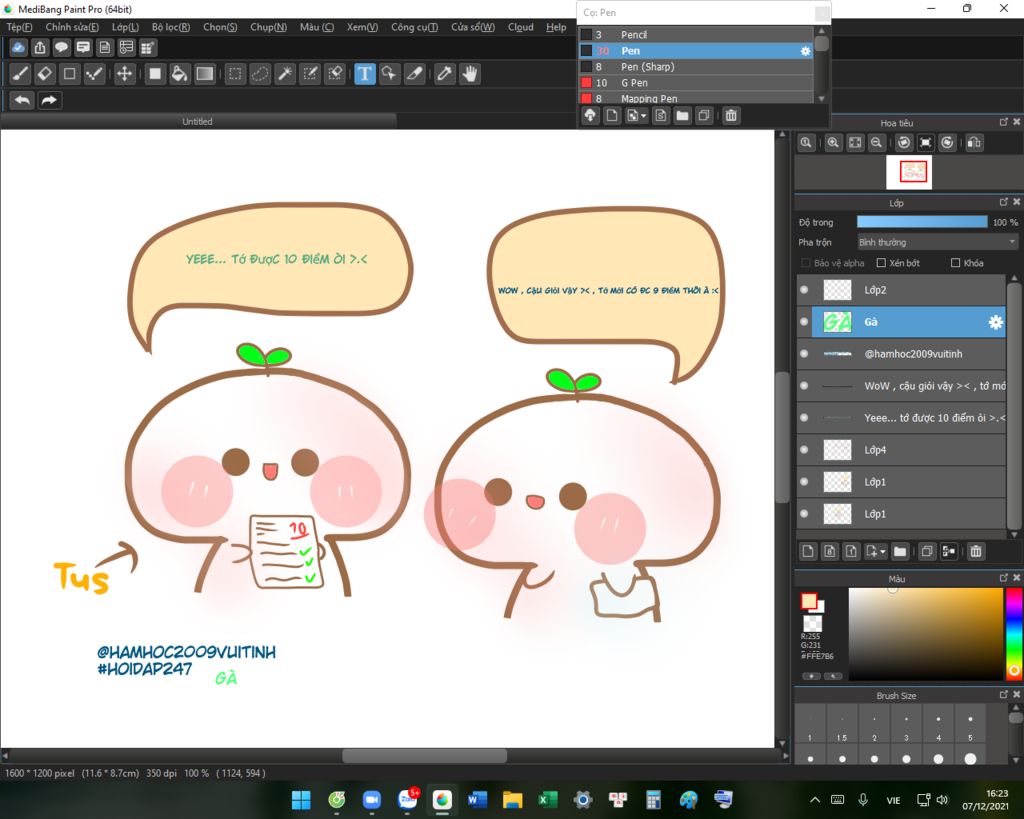Click the Text tool
Image resolution: width=1024 pixels, height=819 pixels.
coord(364,74)
